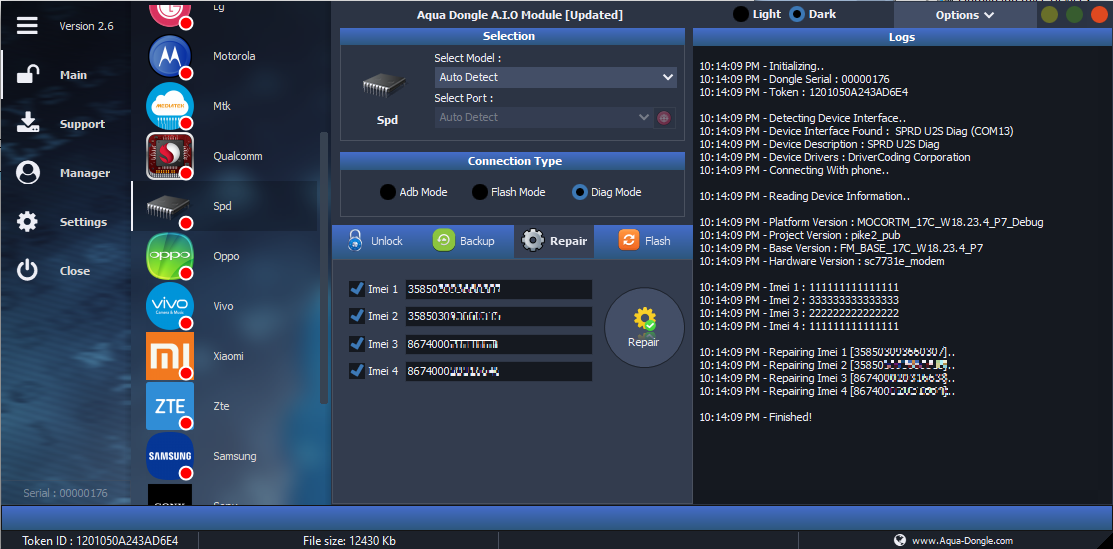Screen dimensions: 1113x549
Task: Select the Adb Mode radio button
Action: click(388, 192)
